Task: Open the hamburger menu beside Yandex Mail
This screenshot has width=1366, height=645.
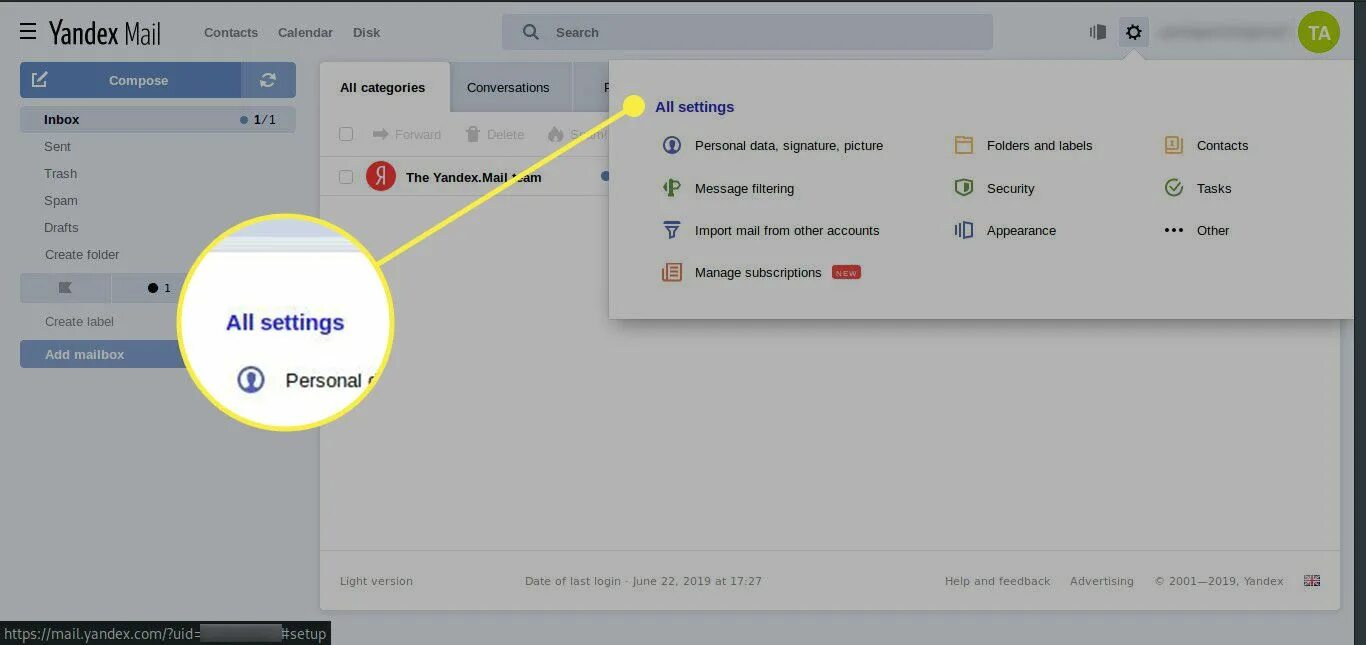Action: click(28, 32)
